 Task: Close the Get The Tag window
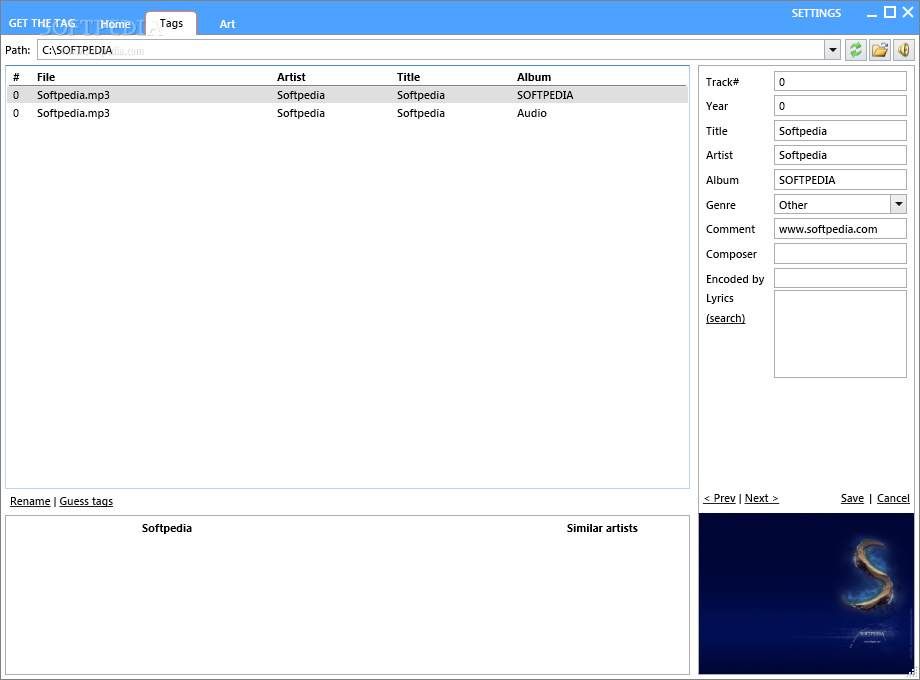(x=908, y=12)
